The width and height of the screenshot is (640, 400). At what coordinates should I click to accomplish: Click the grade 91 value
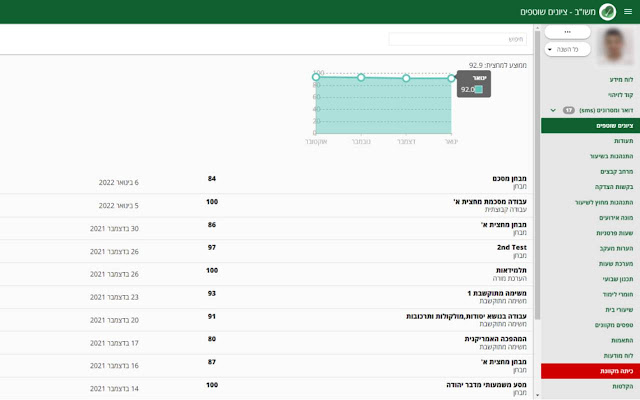point(211,316)
